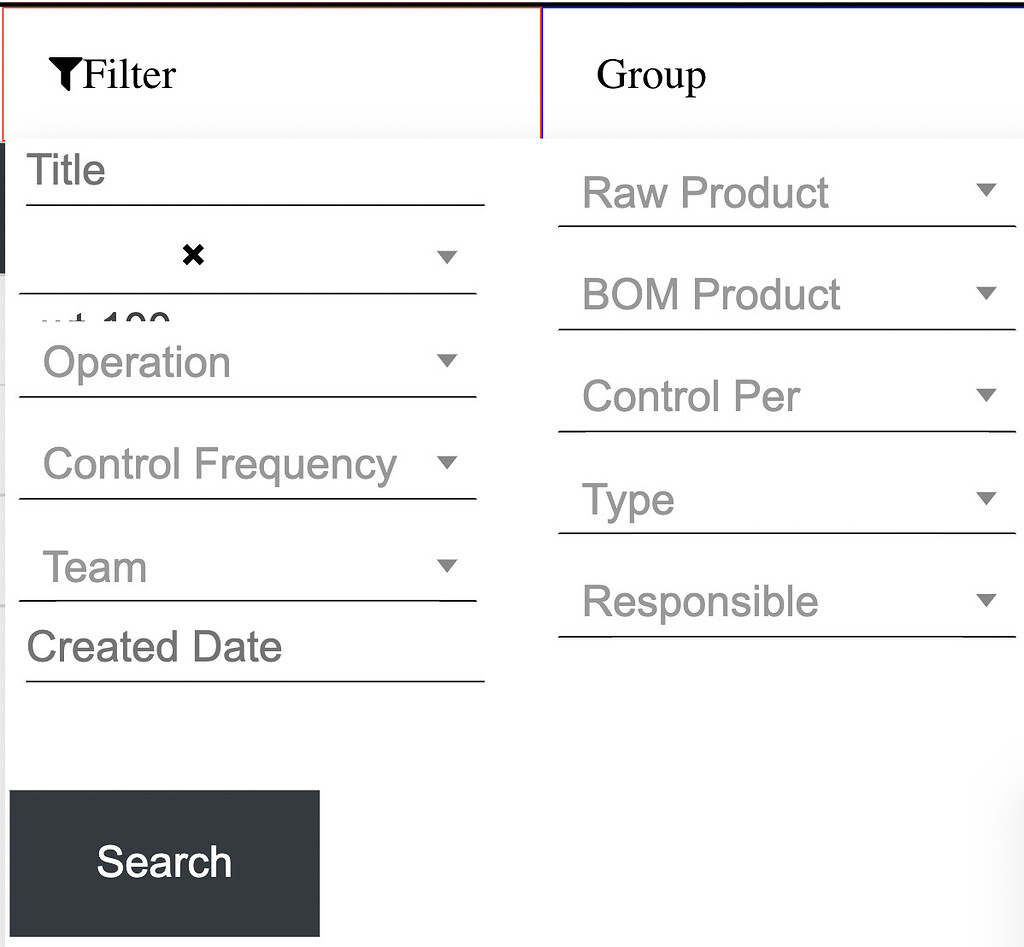
Task: Click the Type dropdown arrow icon
Action: [986, 498]
